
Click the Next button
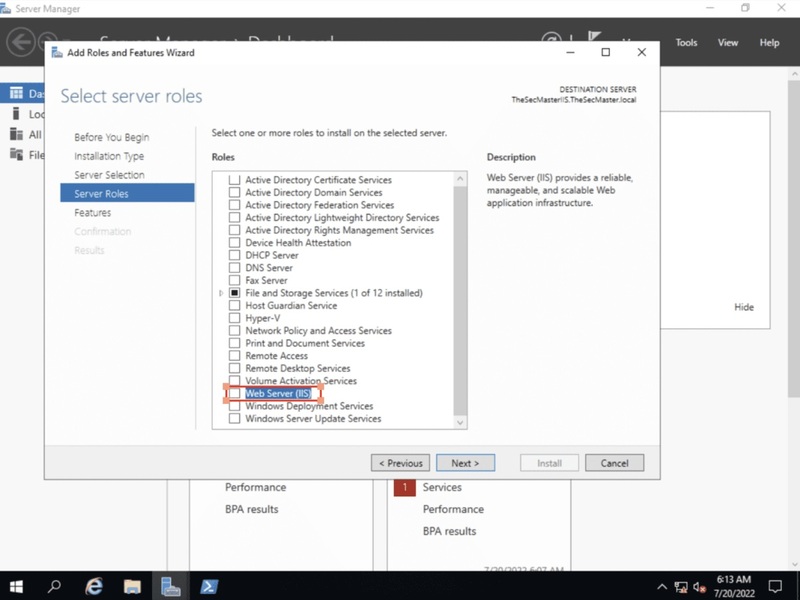(x=465, y=463)
